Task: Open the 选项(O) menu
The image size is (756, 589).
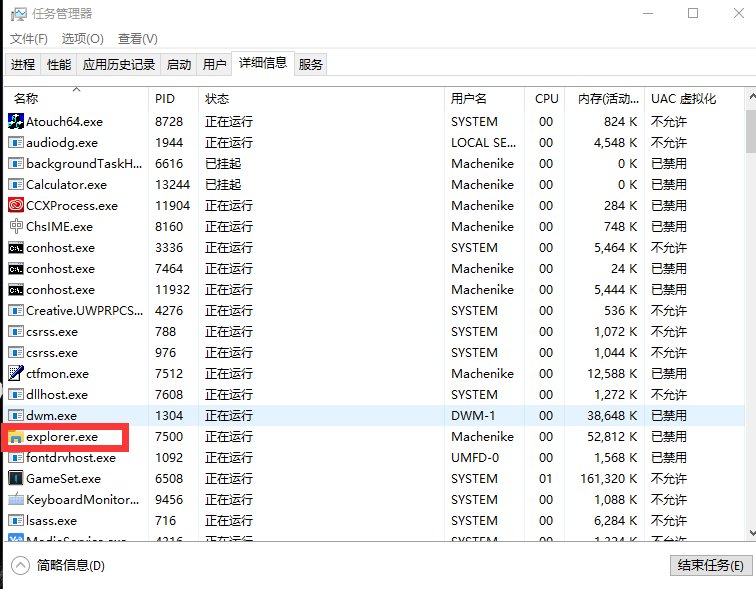Action: [82, 39]
